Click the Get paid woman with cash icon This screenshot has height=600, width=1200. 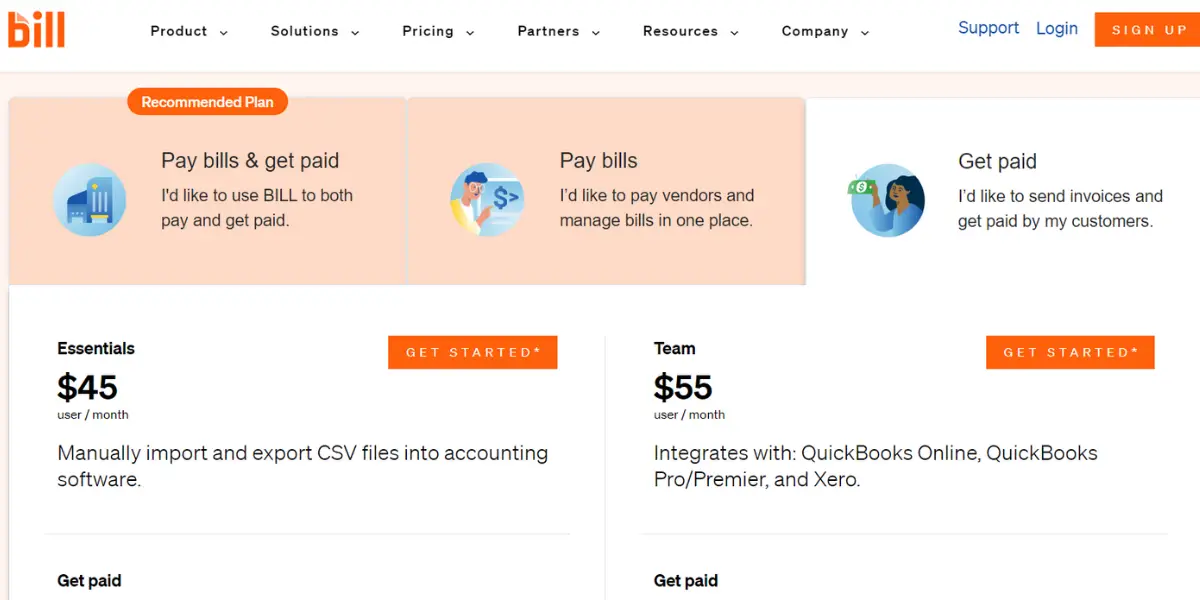(887, 200)
